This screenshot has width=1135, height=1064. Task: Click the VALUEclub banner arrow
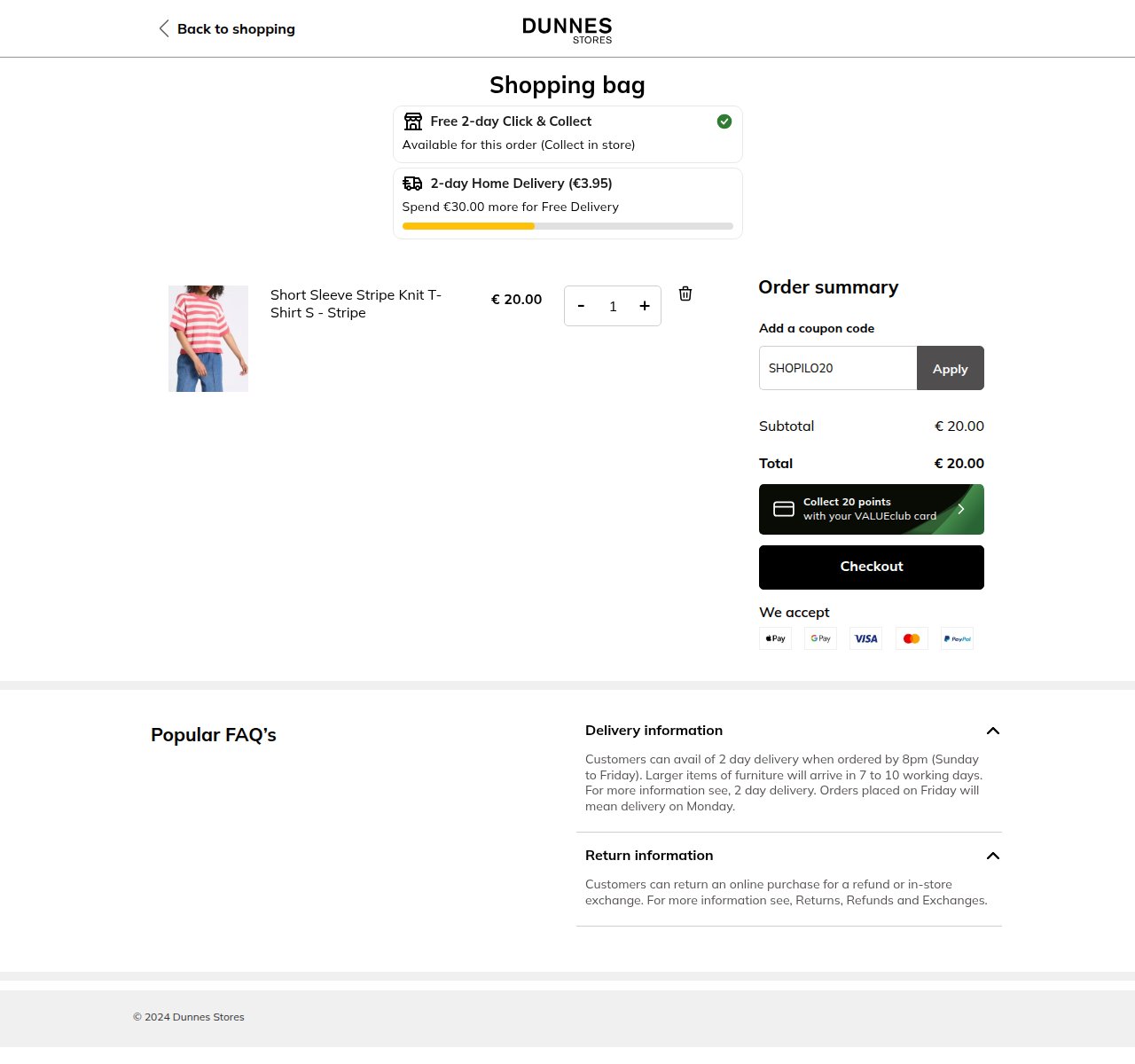pyautogui.click(x=961, y=509)
